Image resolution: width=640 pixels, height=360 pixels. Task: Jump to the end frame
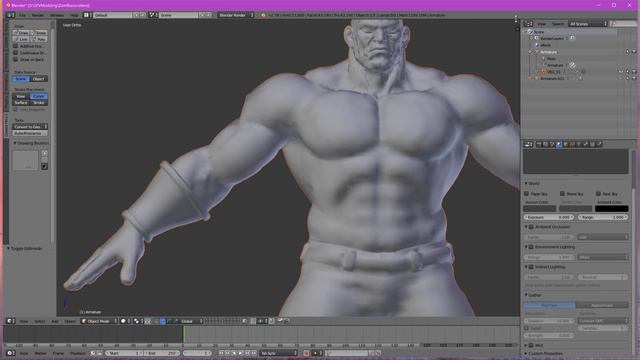(x=253, y=353)
